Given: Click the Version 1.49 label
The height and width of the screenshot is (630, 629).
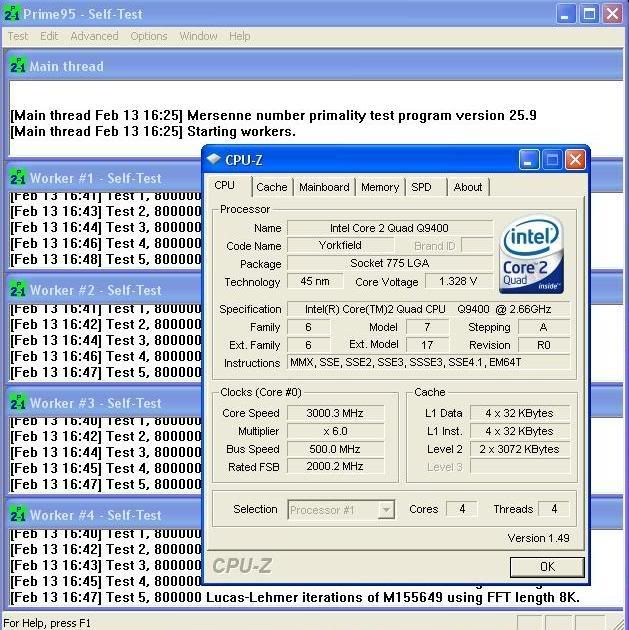Looking at the screenshot, I should pos(539,538).
